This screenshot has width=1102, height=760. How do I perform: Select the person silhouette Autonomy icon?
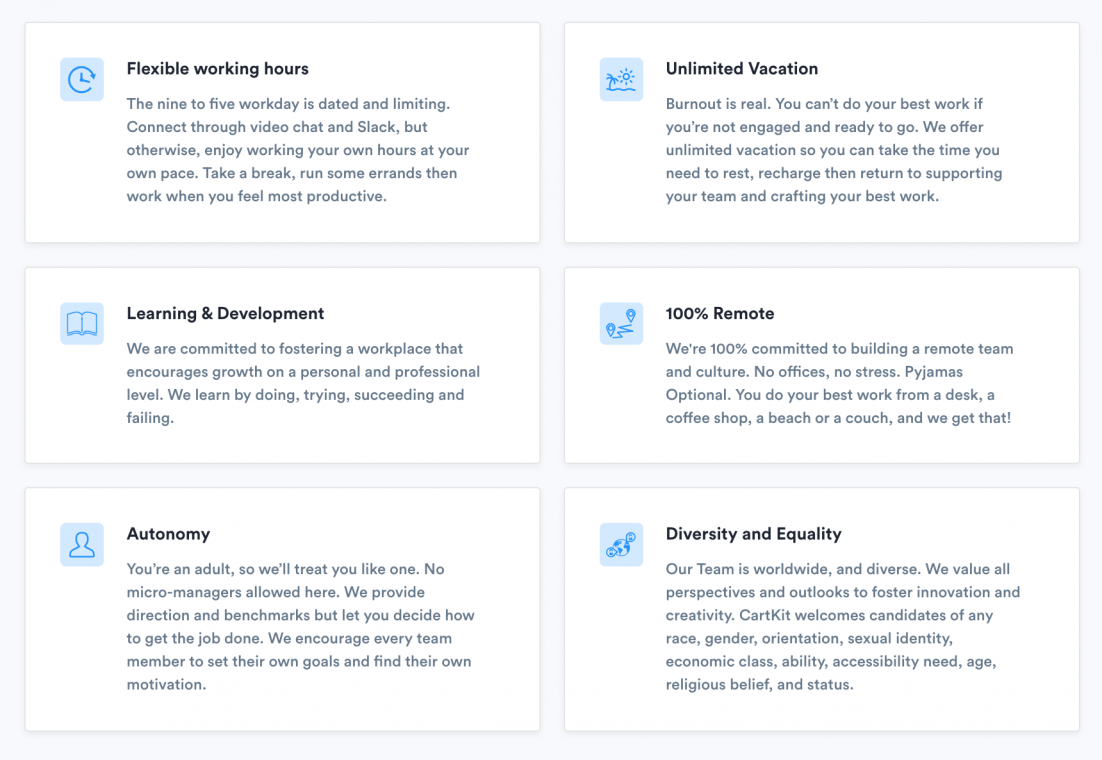tap(82, 545)
